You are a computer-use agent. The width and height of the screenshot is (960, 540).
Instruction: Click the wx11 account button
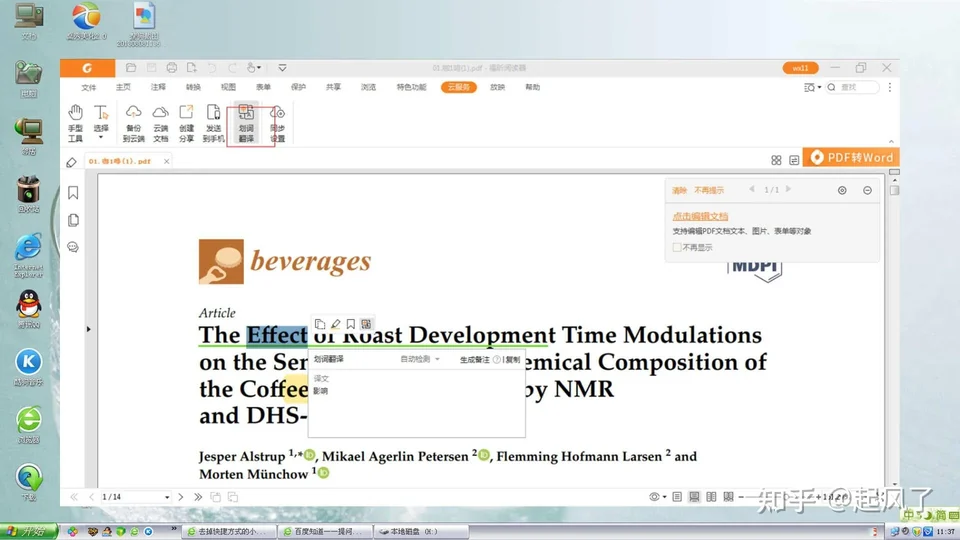click(800, 68)
